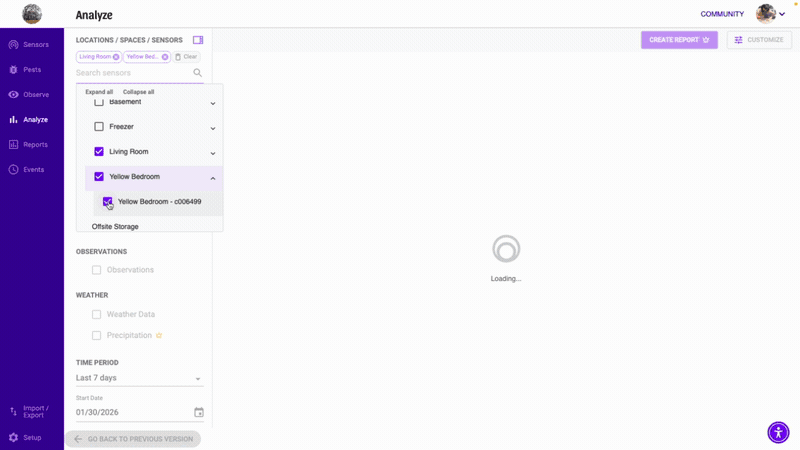
Task: Collapse the Yellow Bedroom tree row
Action: (x=213, y=178)
